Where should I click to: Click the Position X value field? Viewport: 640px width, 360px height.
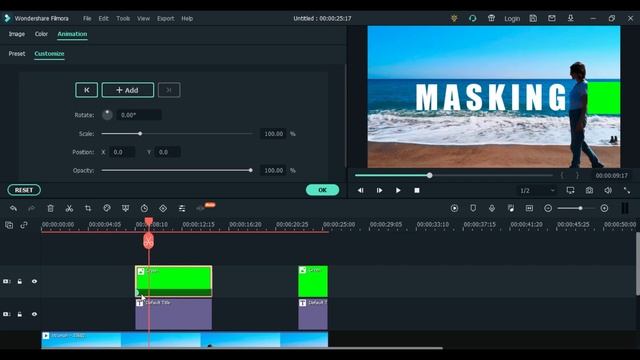[122, 152]
